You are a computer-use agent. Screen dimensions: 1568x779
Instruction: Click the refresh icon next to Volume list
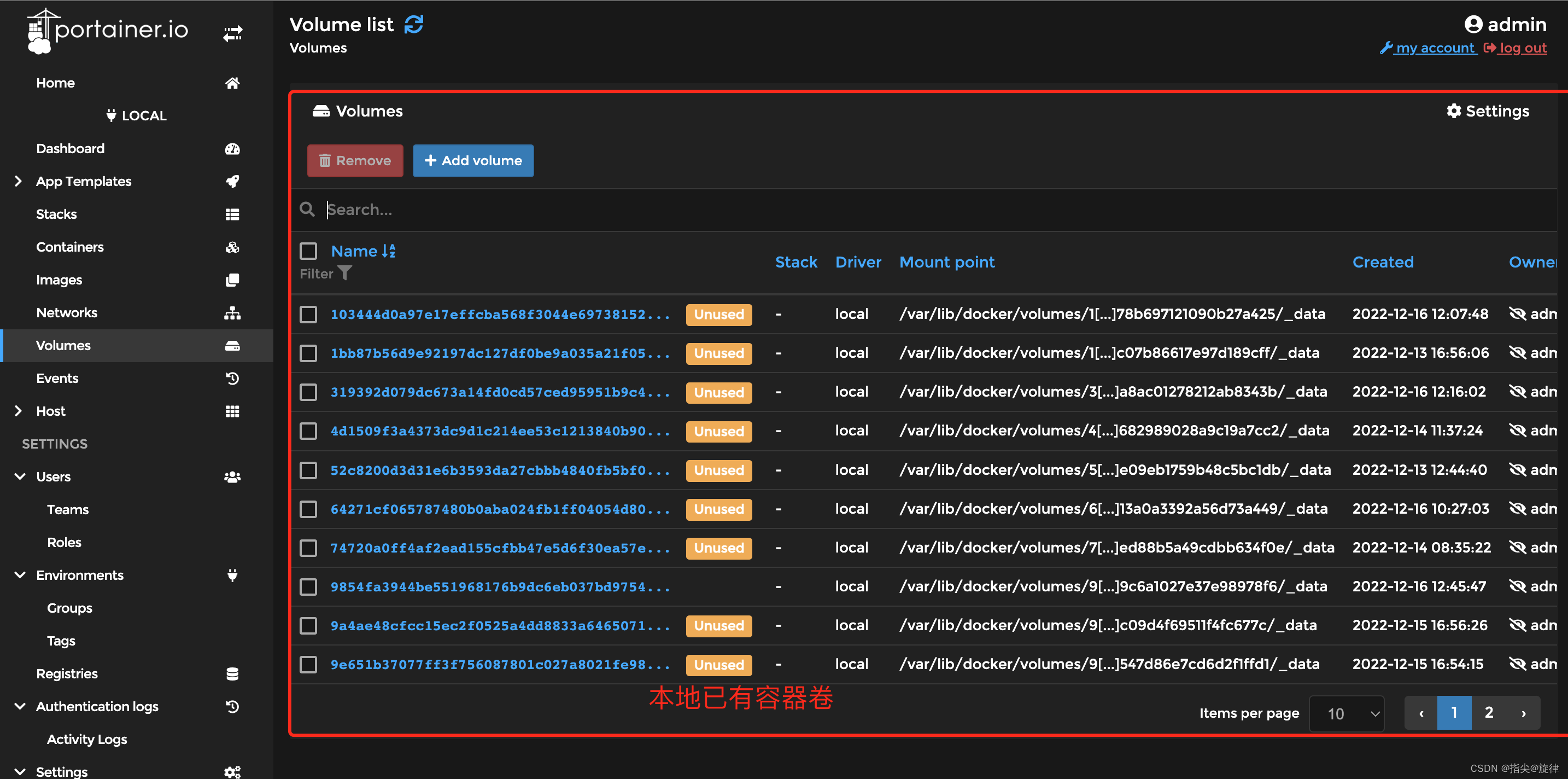point(414,25)
